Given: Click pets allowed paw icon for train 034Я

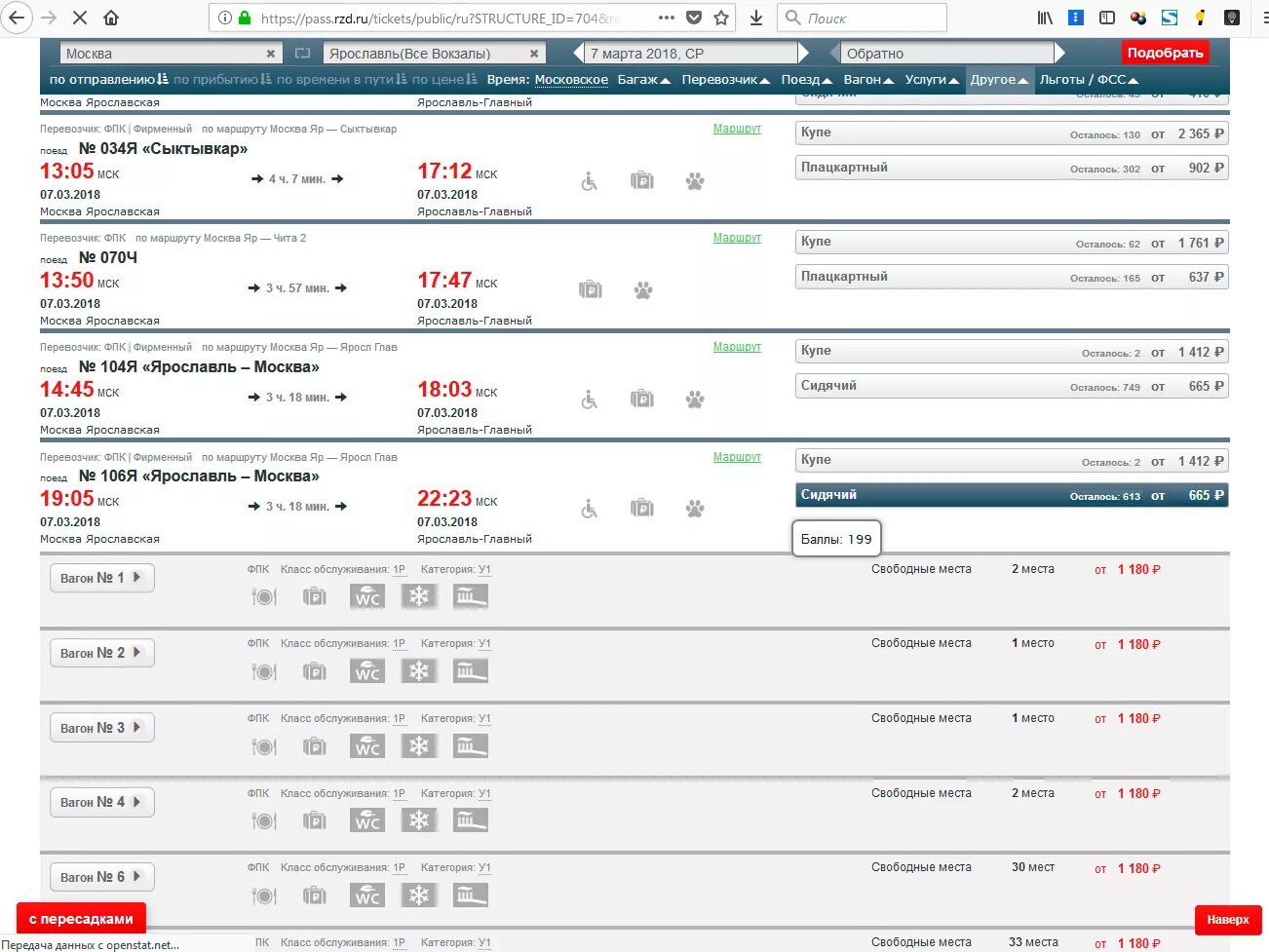Looking at the screenshot, I should [694, 181].
